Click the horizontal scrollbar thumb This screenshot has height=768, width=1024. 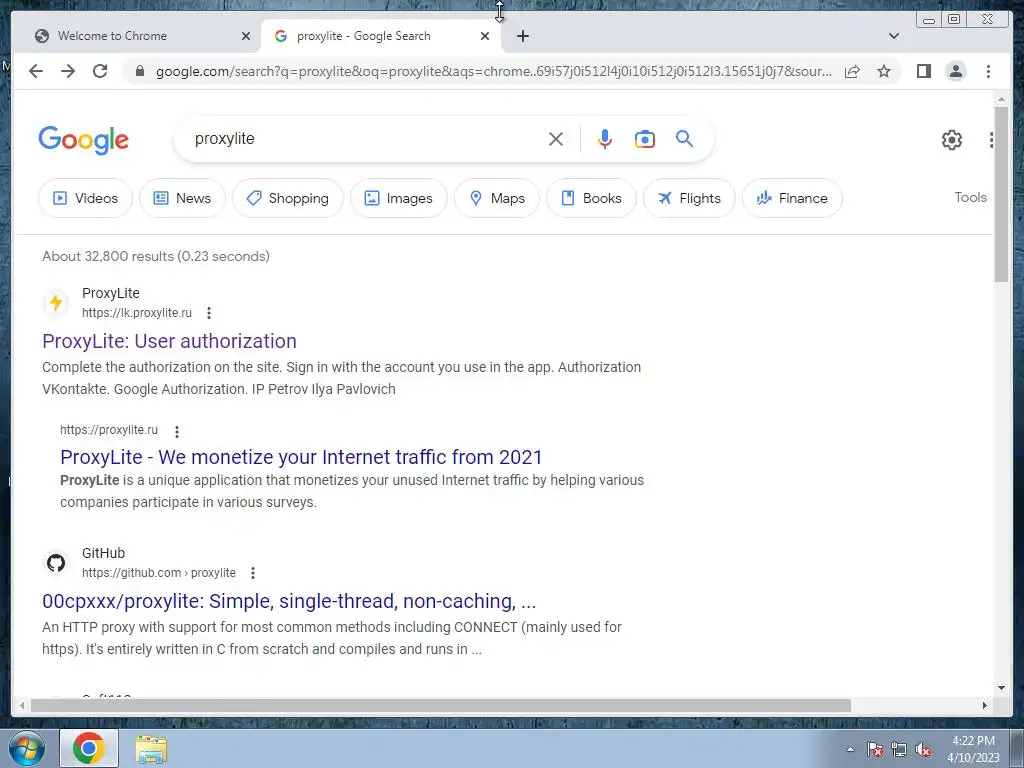click(441, 705)
